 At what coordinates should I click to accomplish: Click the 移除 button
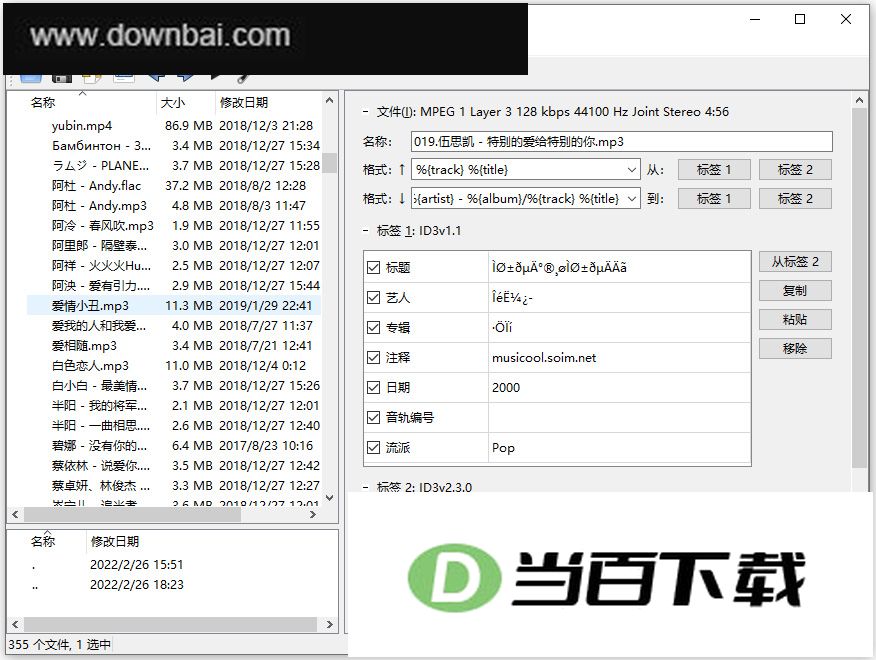pyautogui.click(x=795, y=349)
